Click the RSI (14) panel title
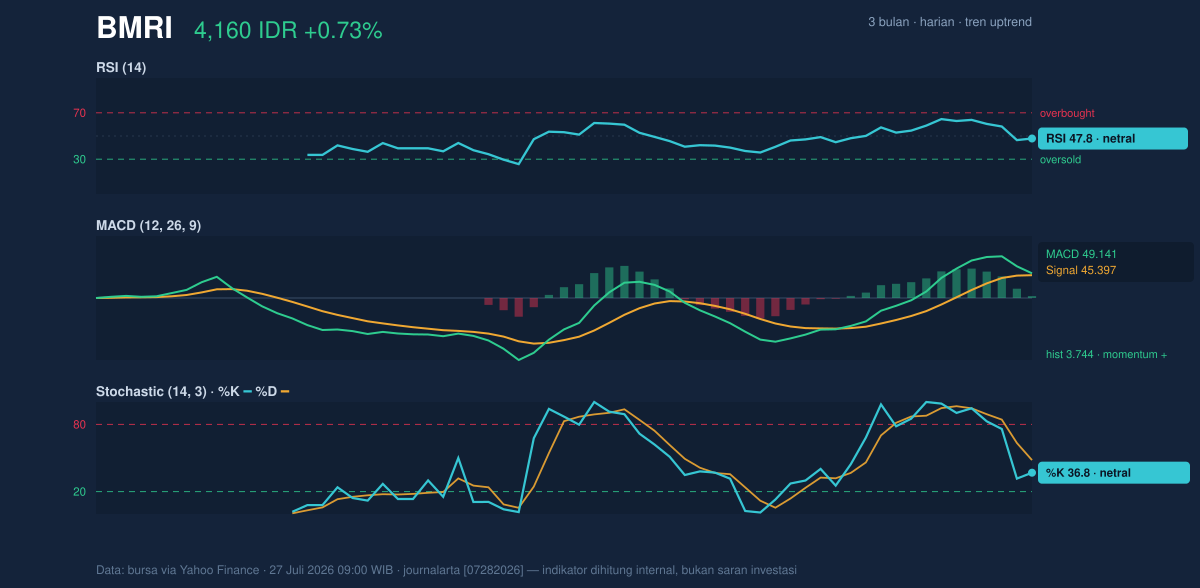Viewport: 1200px width, 588px height. 121,67
